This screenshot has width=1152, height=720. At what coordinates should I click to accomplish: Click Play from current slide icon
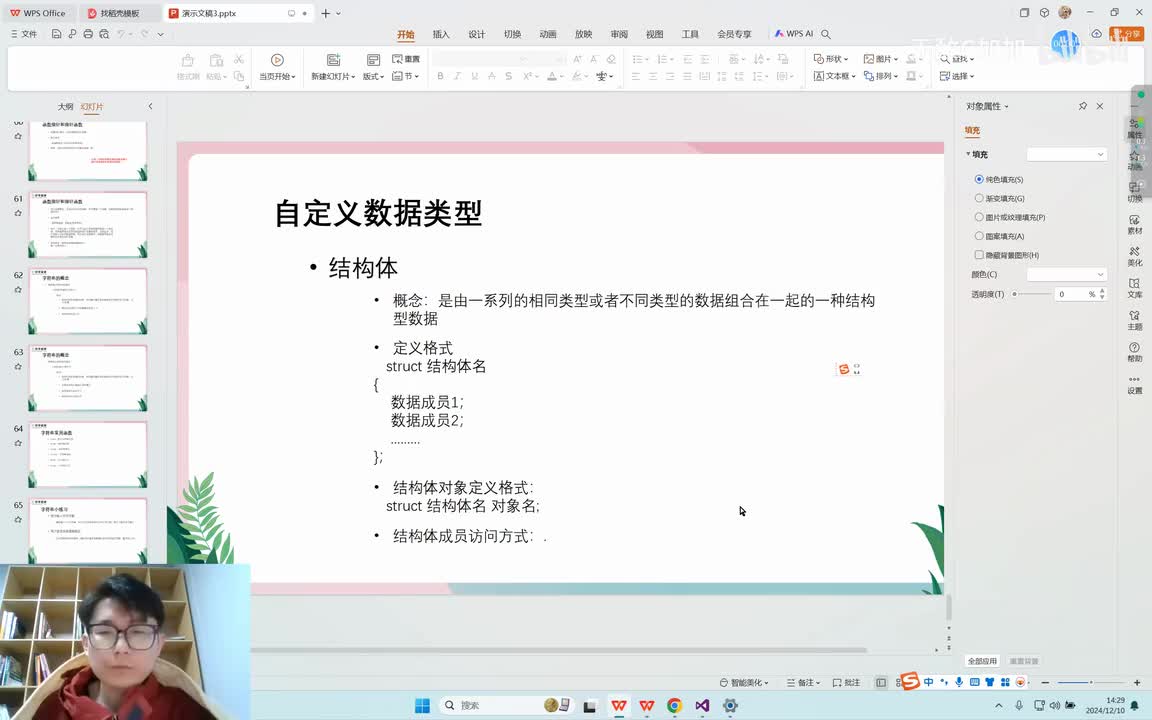pyautogui.click(x=277, y=60)
